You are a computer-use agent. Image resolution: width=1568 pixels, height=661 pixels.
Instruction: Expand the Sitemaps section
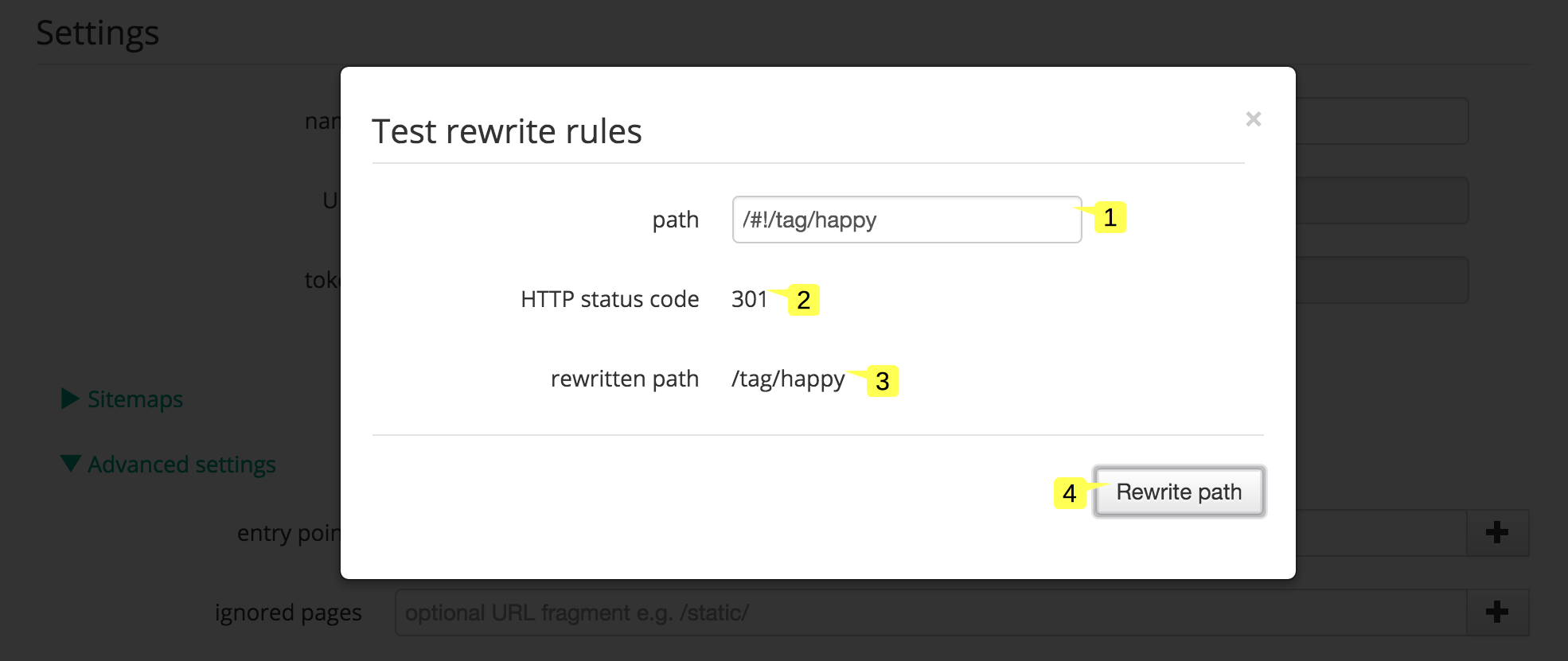coord(123,399)
